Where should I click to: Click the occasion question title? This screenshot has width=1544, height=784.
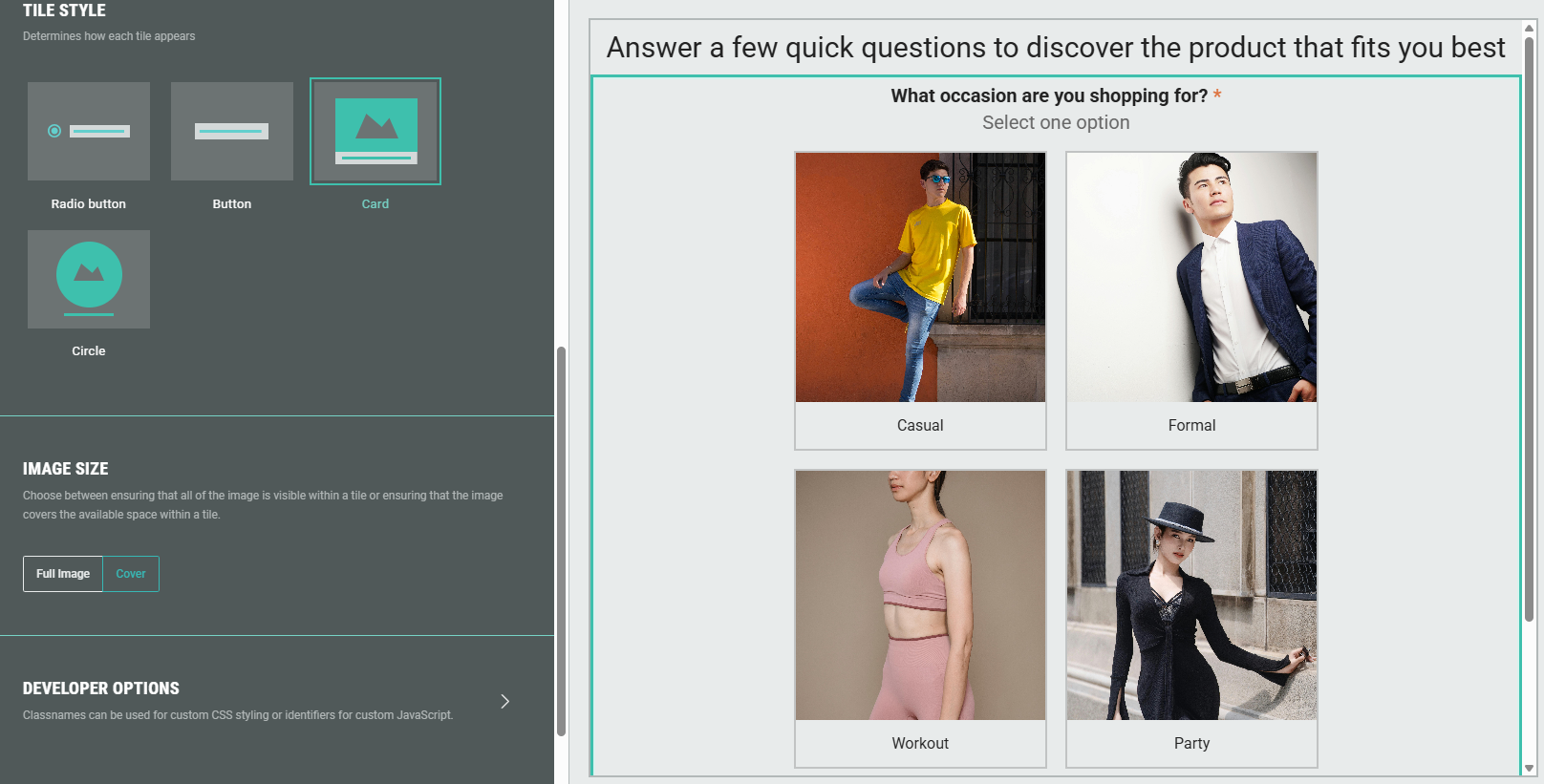point(1049,96)
